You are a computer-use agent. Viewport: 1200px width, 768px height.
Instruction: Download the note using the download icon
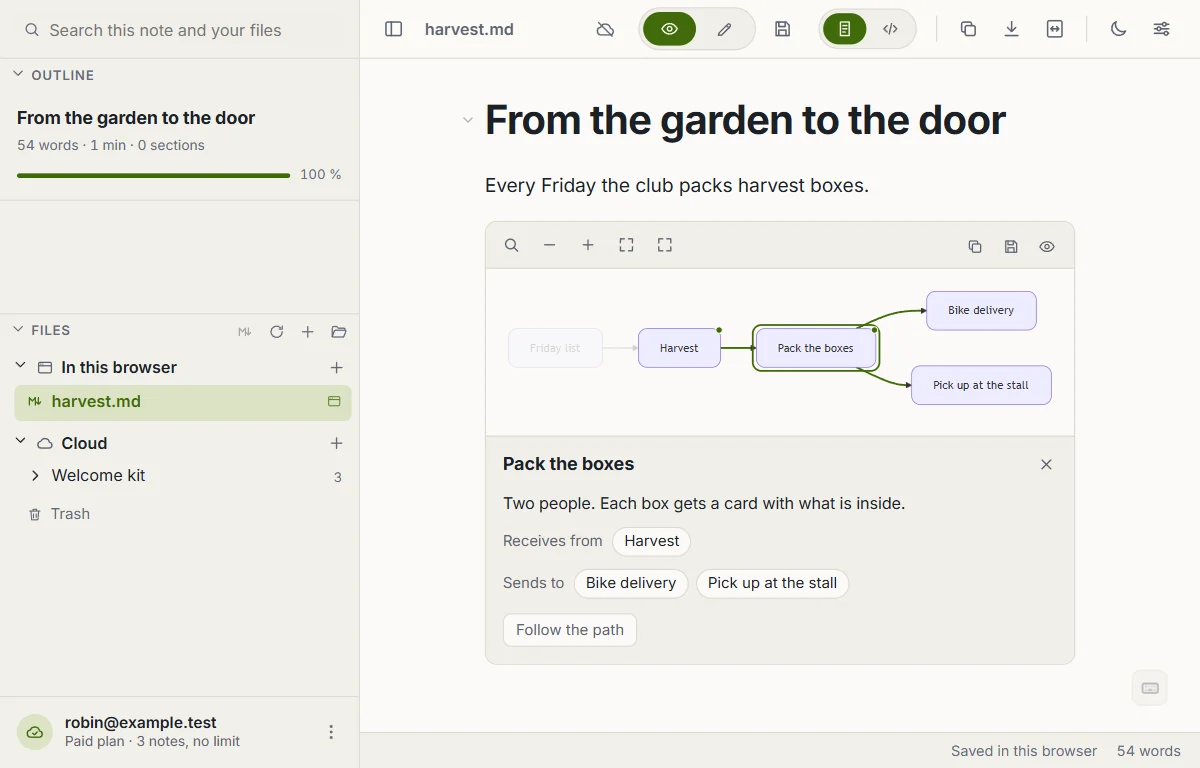1012,29
